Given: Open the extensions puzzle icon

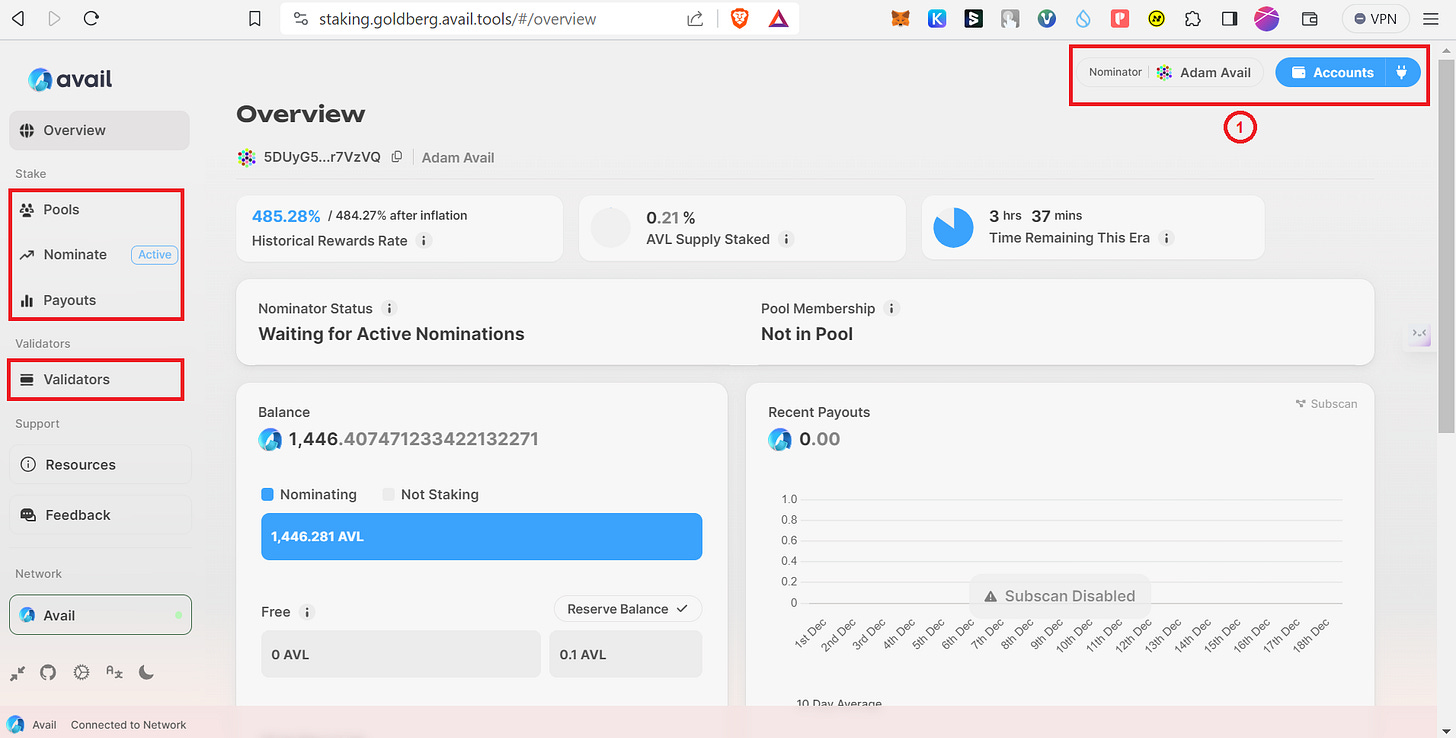Looking at the screenshot, I should pyautogui.click(x=1192, y=18).
